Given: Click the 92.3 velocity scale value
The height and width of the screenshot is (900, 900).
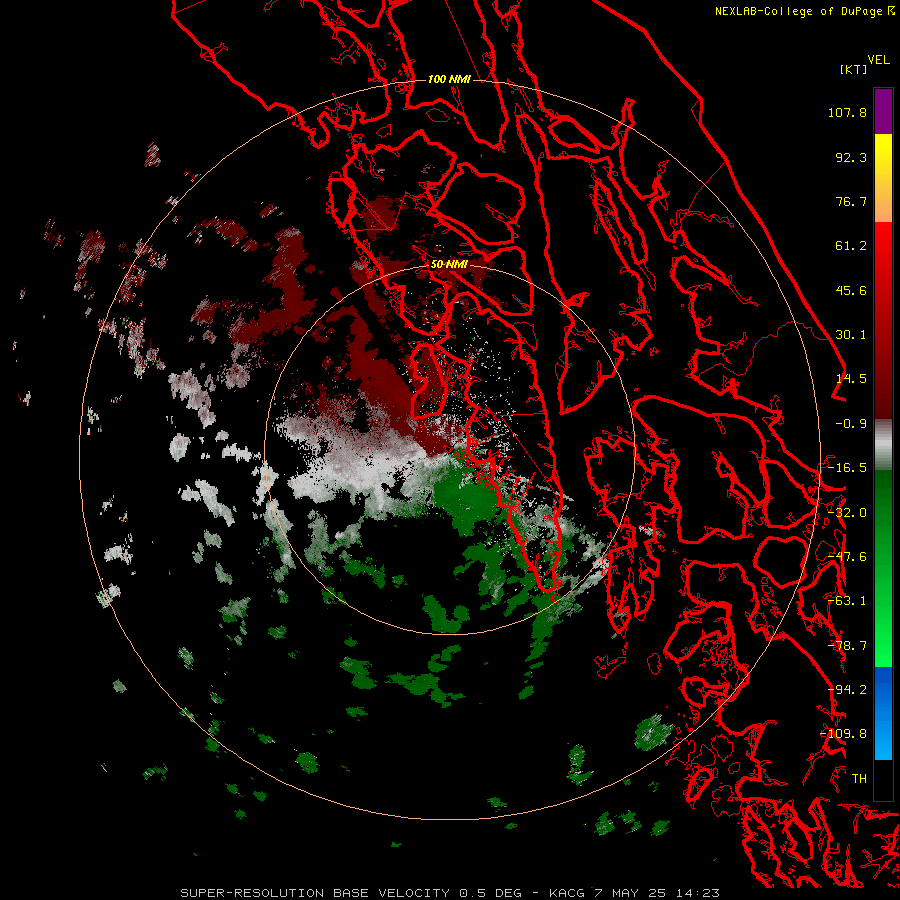Looking at the screenshot, I should (851, 157).
